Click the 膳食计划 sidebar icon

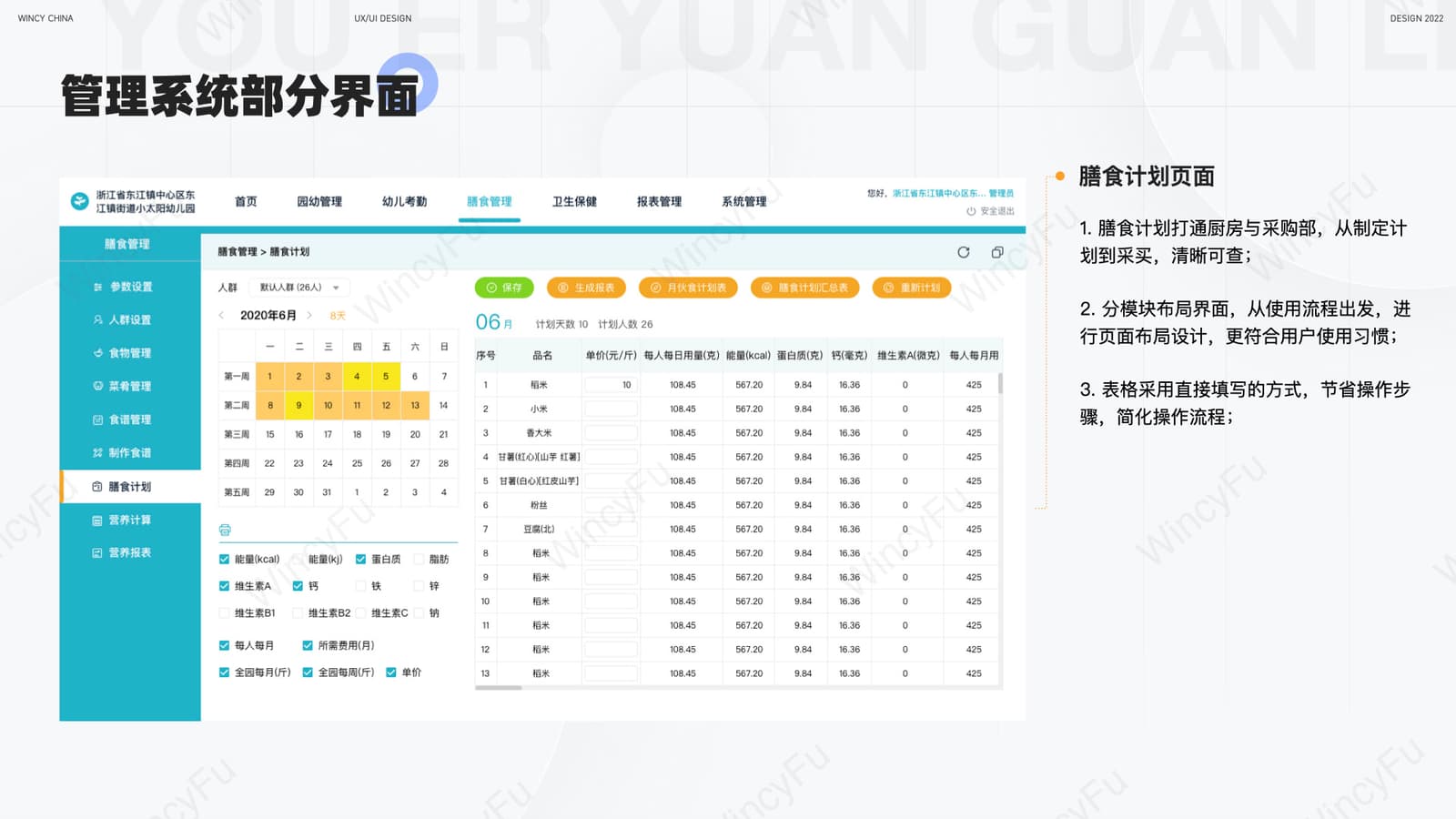(x=97, y=487)
